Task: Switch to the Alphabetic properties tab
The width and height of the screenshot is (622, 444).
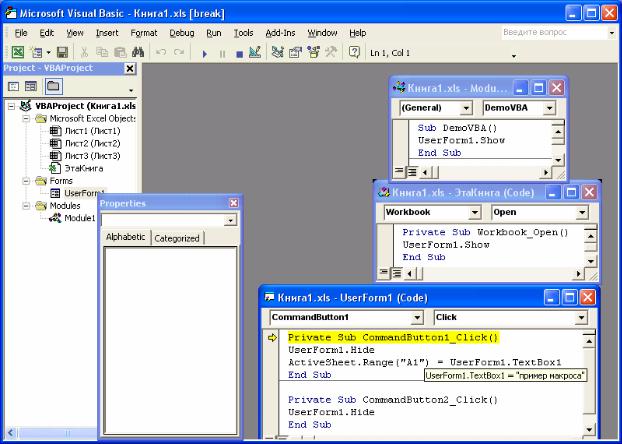Action: [125, 237]
